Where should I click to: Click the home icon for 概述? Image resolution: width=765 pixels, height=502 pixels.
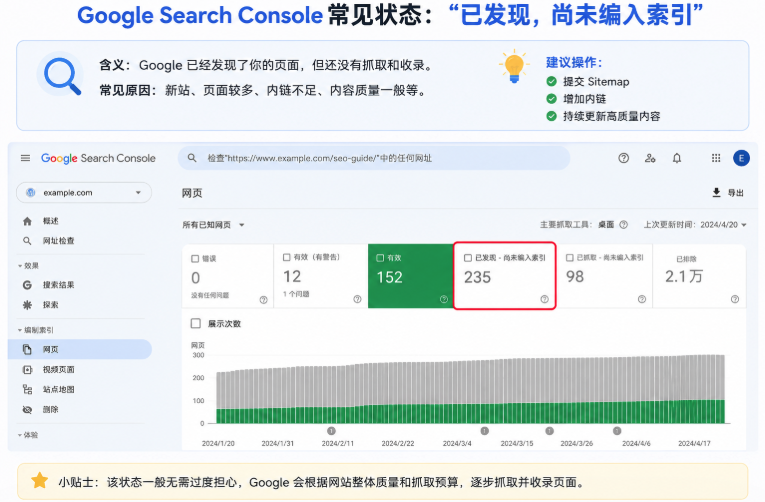pos(27,221)
